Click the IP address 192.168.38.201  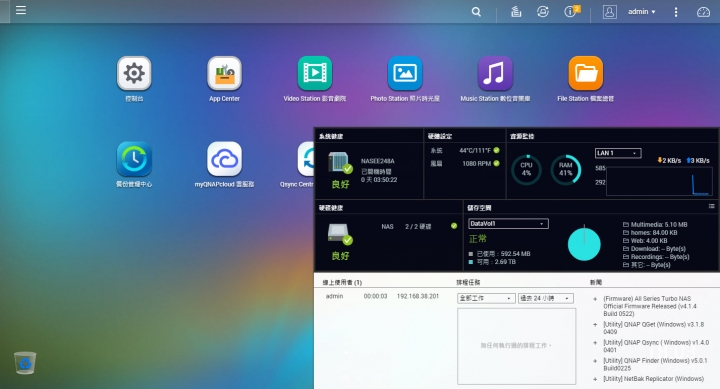418,296
